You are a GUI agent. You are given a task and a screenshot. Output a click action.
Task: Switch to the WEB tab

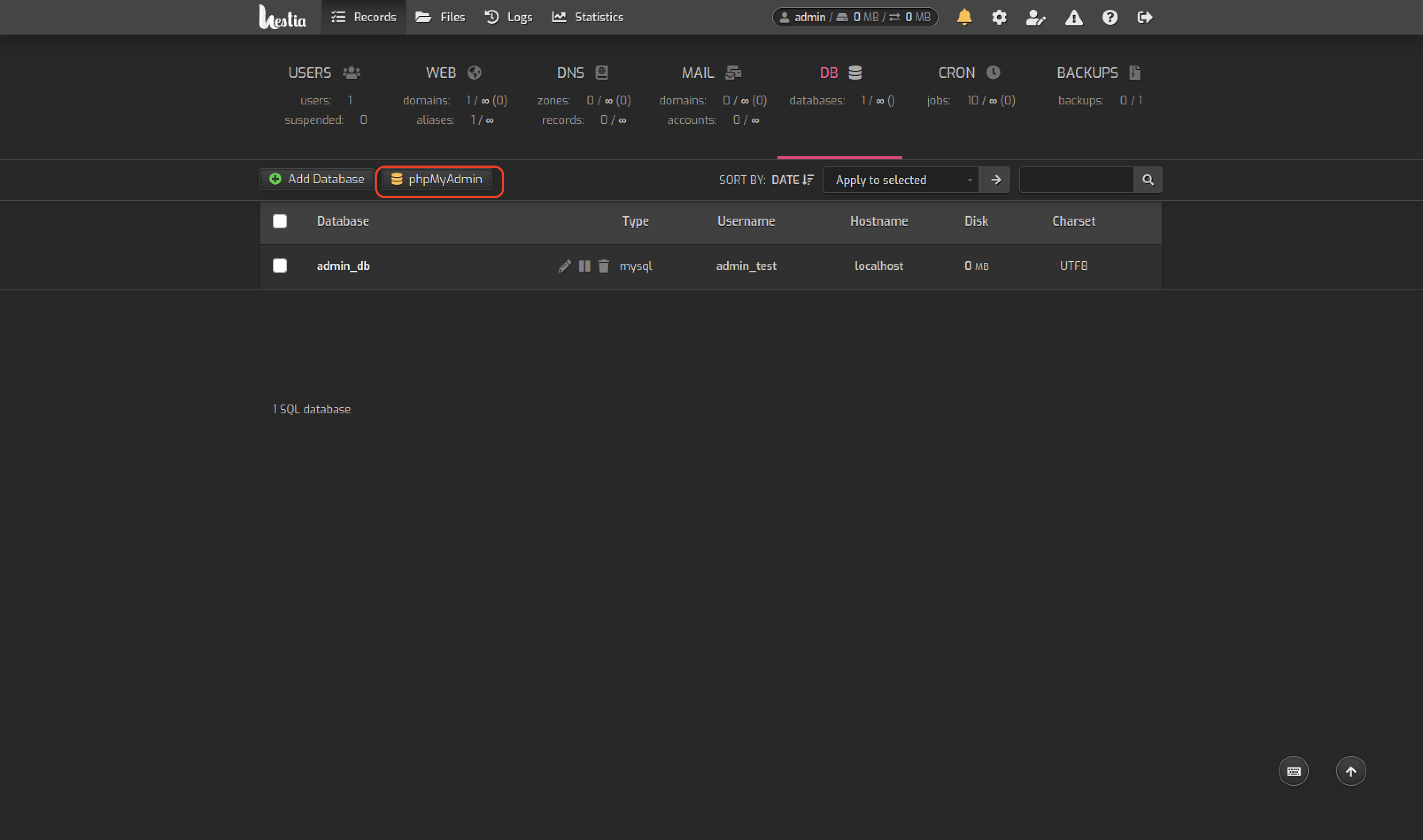tap(453, 73)
